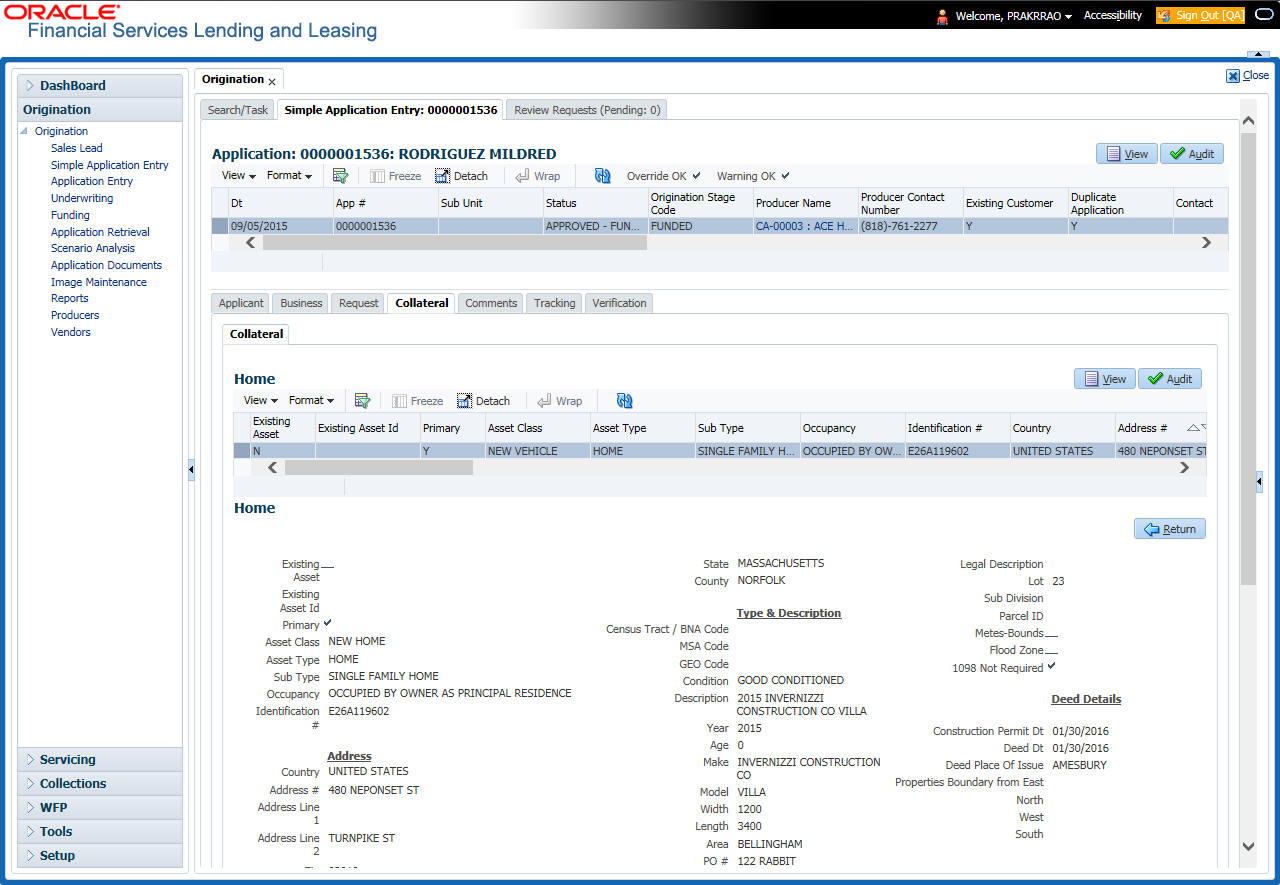Toggle the 1098 Not Required checkbox
The height and width of the screenshot is (885, 1280).
[1052, 667]
